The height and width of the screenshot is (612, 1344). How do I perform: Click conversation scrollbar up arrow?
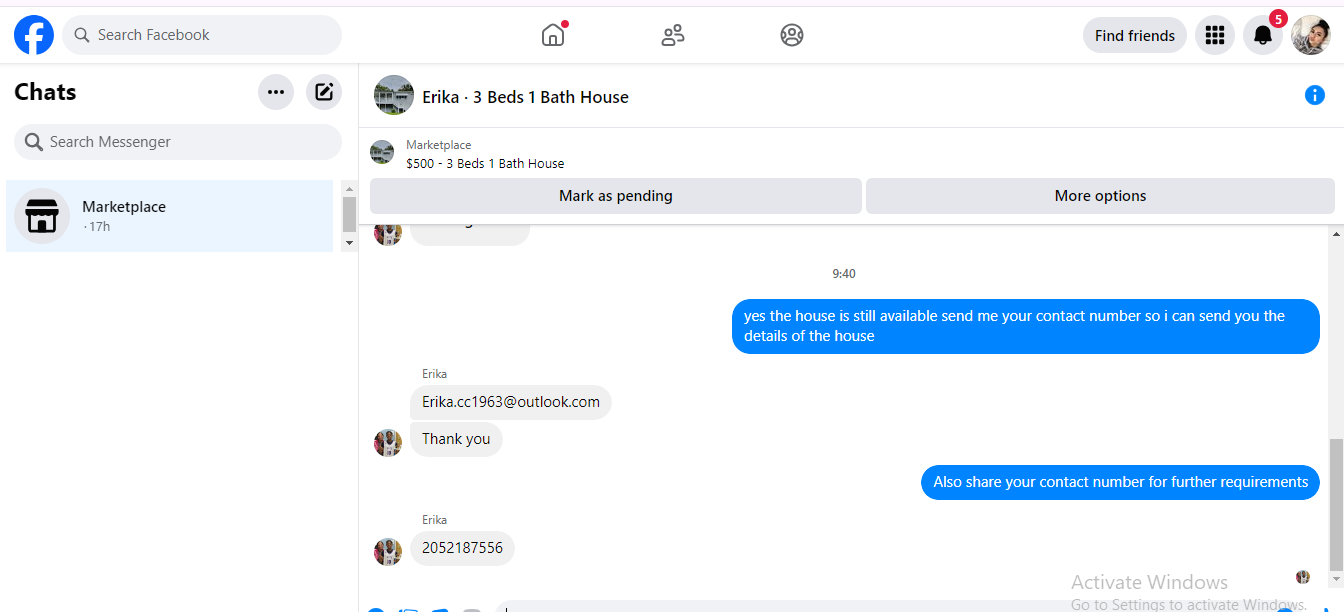click(1337, 234)
